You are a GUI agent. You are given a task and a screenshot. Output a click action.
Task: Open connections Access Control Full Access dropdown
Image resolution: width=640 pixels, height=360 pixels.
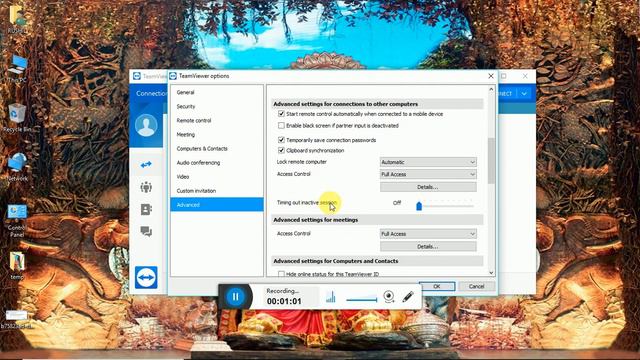(x=428, y=174)
